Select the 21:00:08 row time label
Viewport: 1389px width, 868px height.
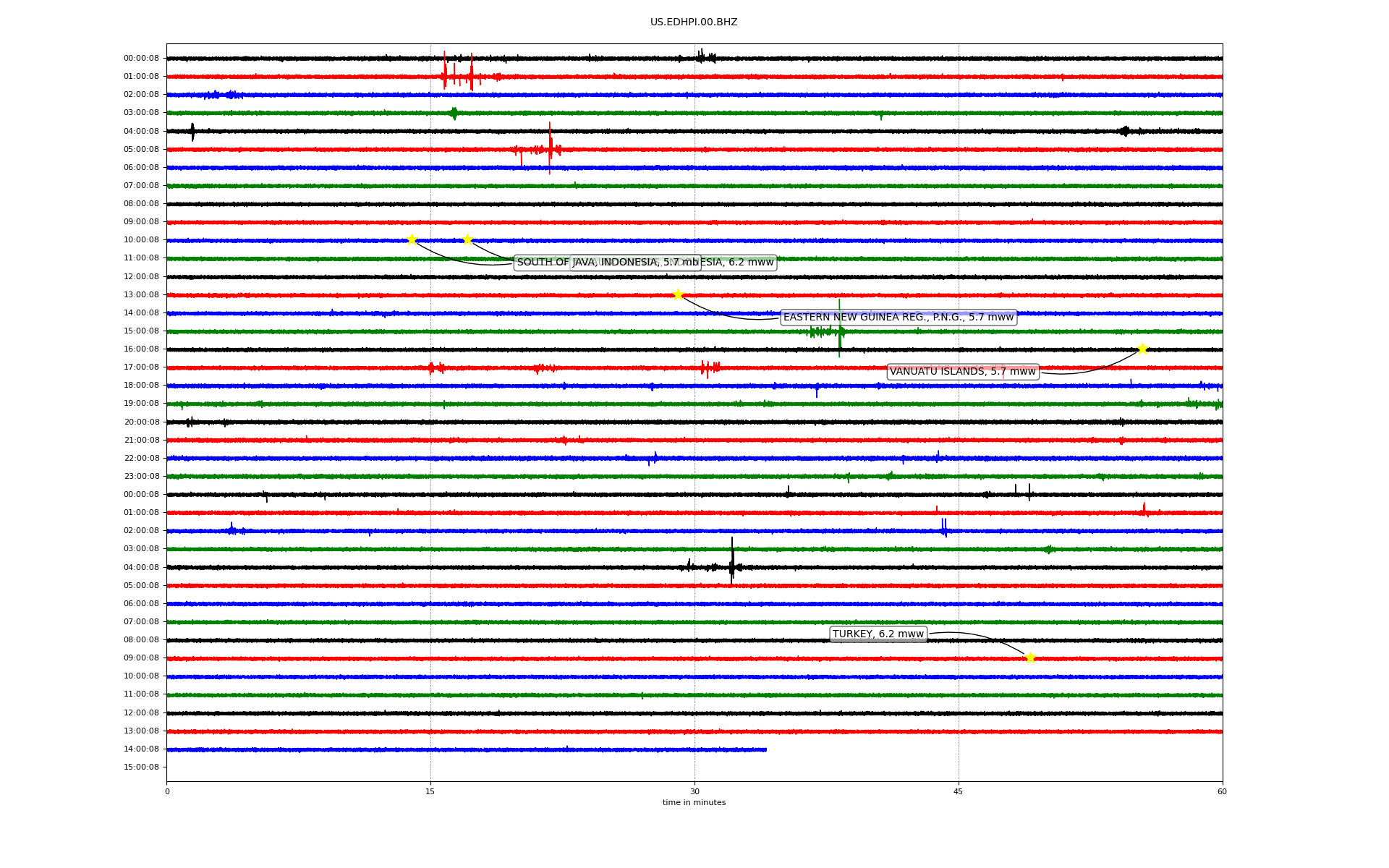point(141,440)
